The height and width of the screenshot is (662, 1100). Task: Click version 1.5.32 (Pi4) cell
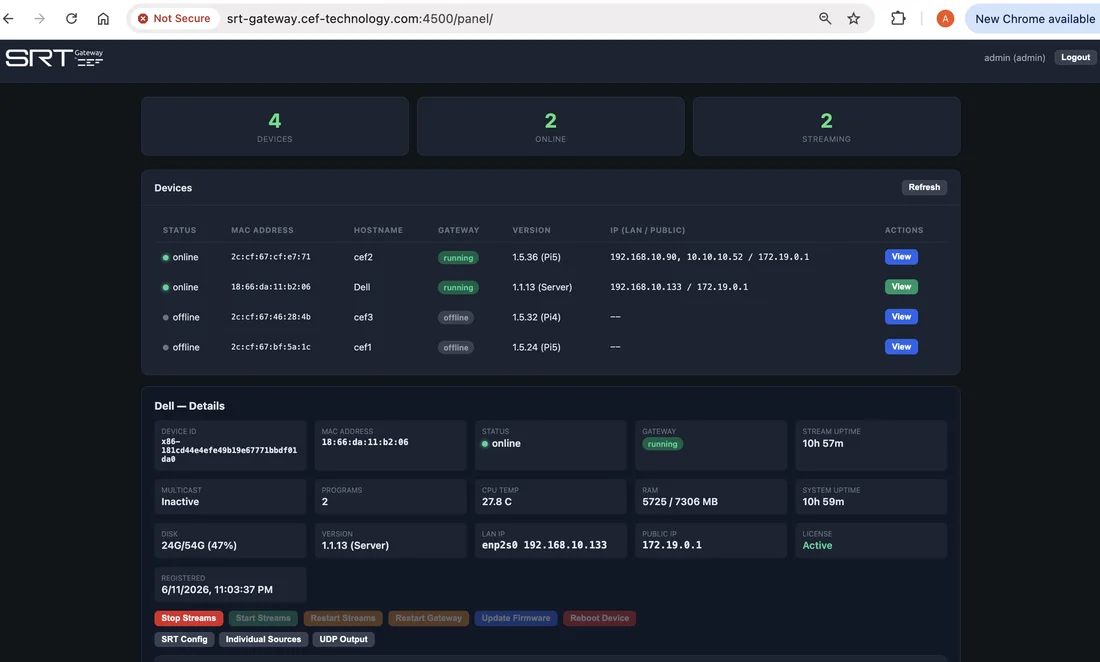click(x=536, y=318)
